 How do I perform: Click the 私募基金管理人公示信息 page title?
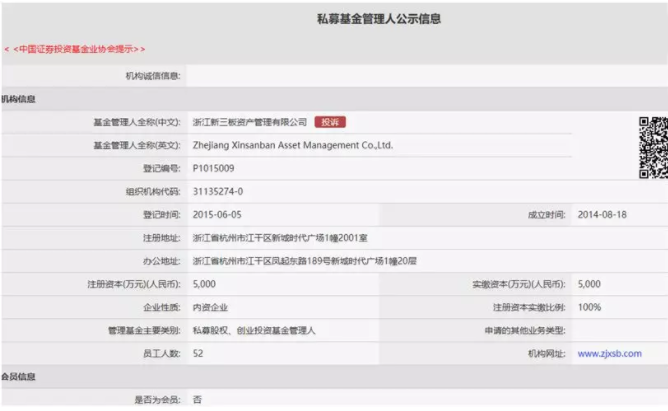pos(379,19)
